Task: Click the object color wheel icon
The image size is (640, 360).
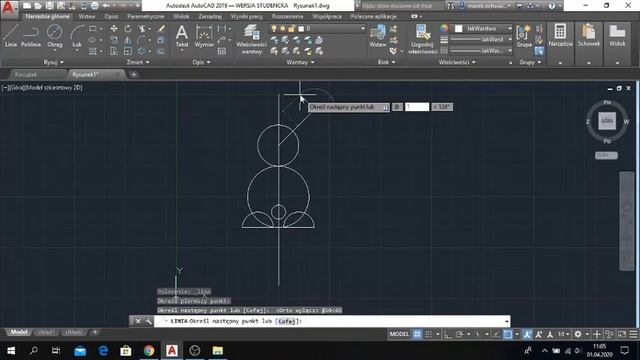Action: point(444,28)
